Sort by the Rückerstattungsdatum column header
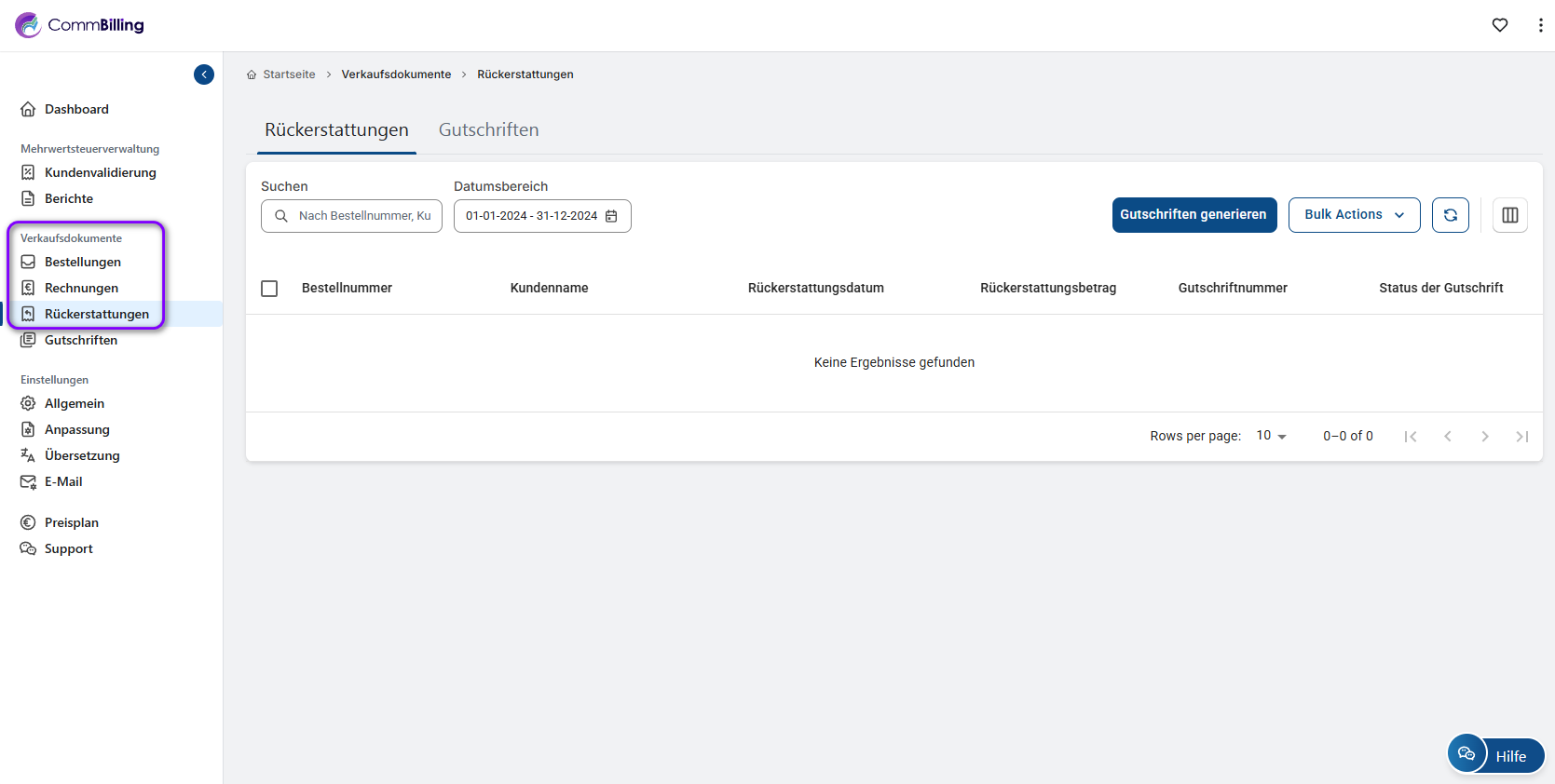The height and width of the screenshot is (784, 1555). point(815,289)
